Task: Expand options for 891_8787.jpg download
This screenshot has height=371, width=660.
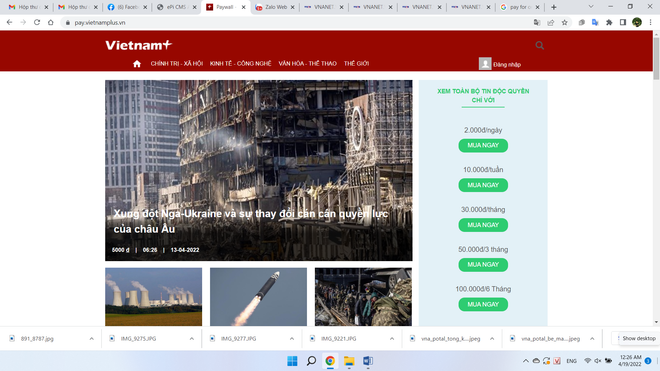Action: click(x=91, y=339)
